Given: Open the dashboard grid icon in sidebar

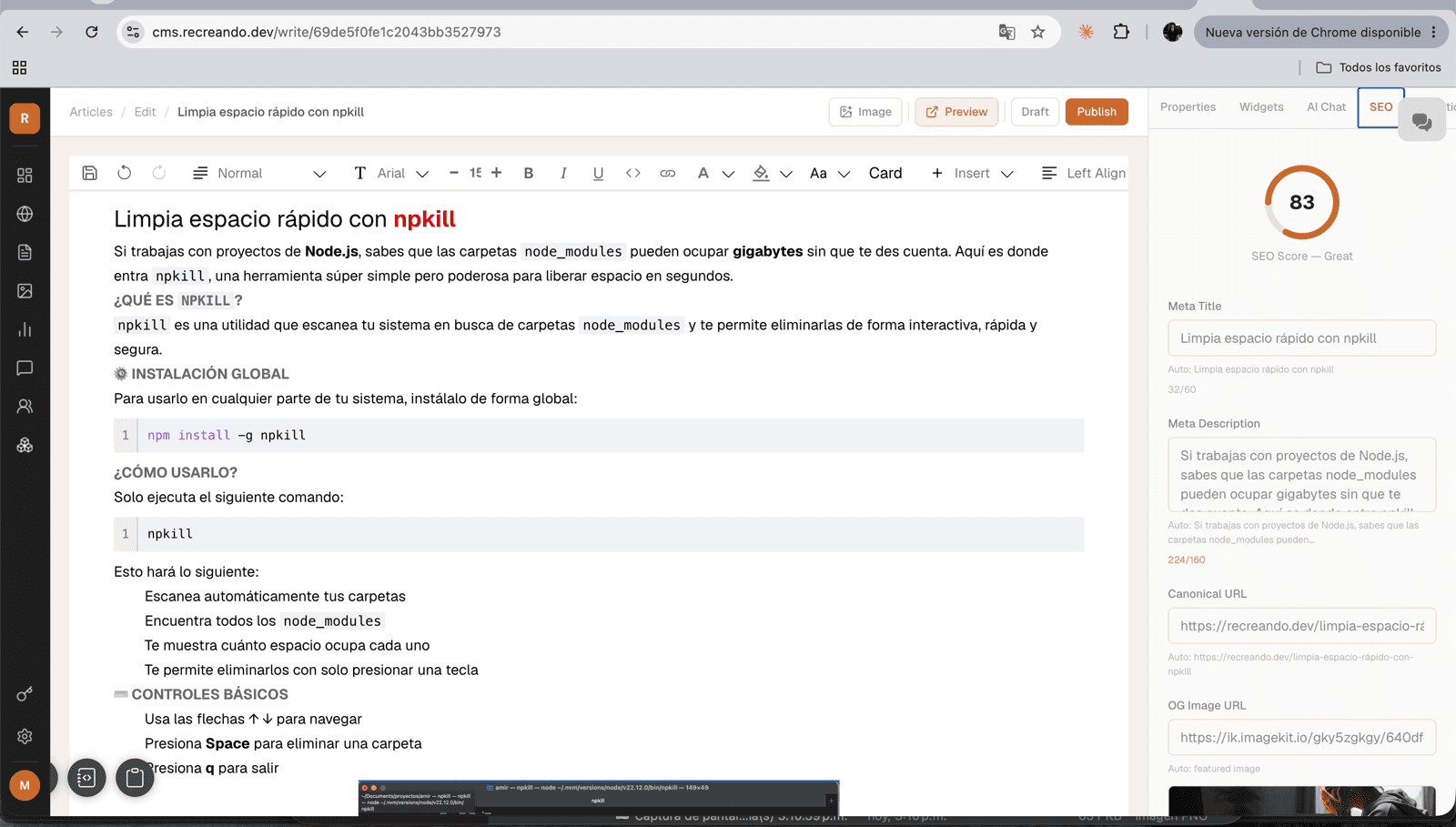Looking at the screenshot, I should [25, 175].
